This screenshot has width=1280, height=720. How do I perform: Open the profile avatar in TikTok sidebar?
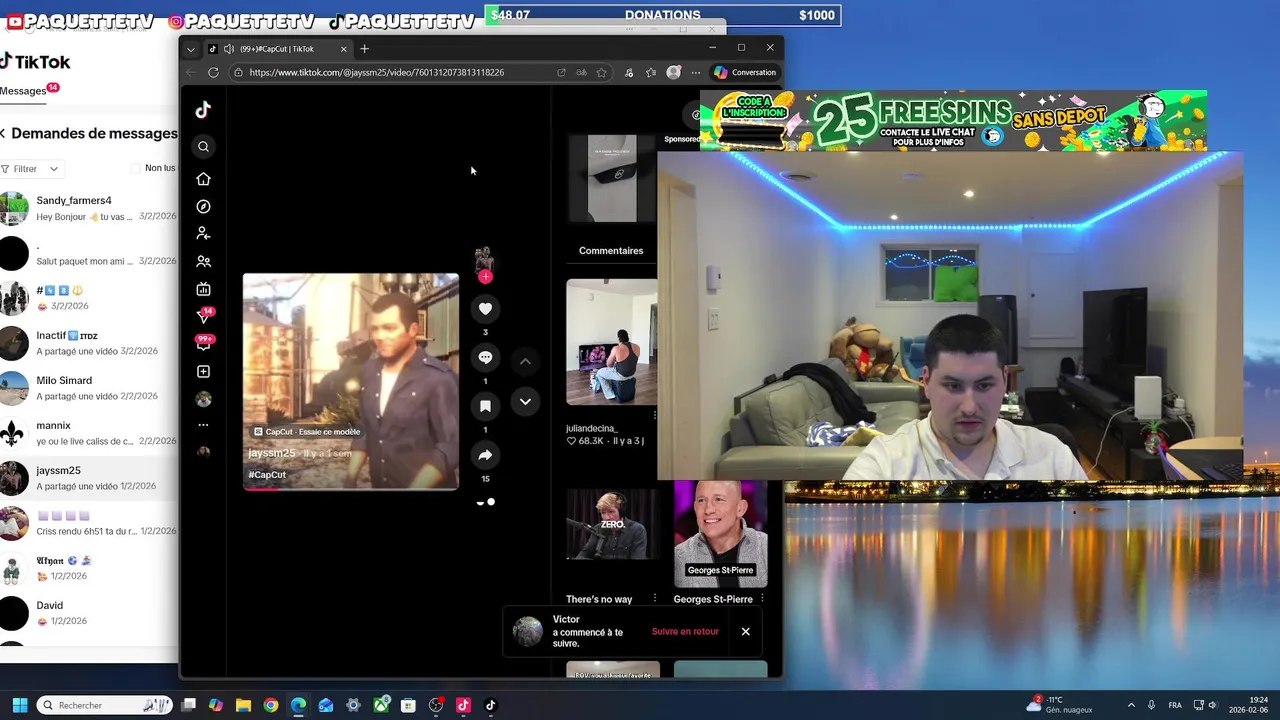point(203,399)
